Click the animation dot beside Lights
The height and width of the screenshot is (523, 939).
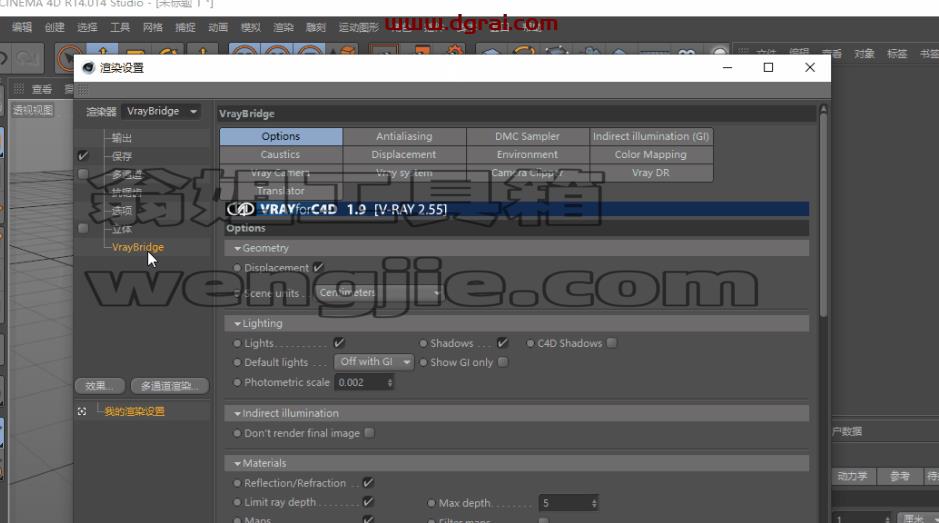pyautogui.click(x=237, y=343)
